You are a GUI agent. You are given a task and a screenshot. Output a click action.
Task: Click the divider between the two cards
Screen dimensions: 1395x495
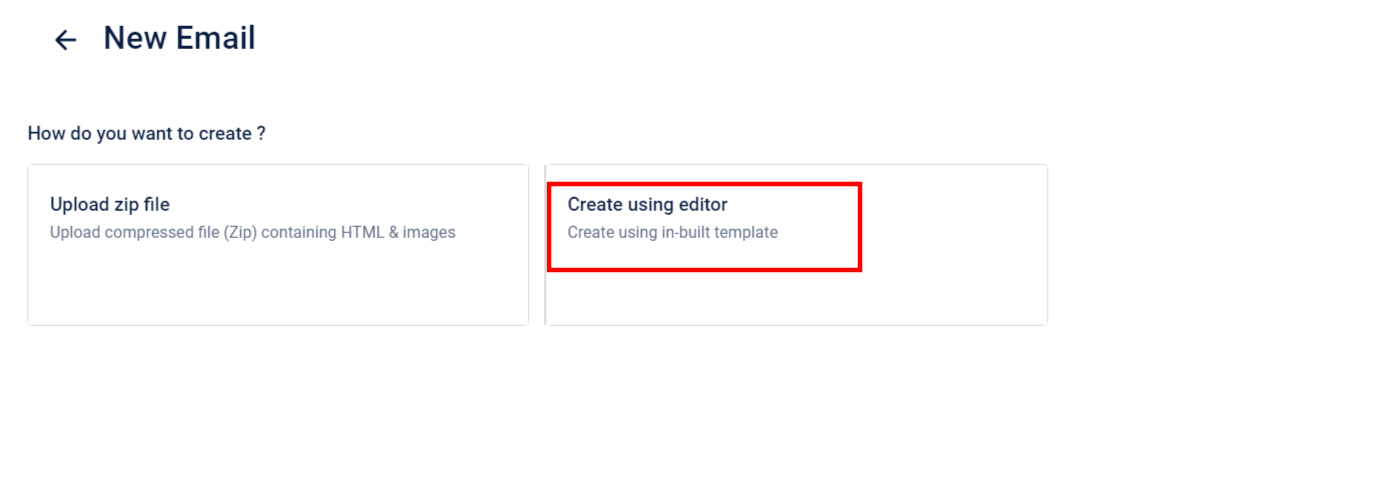[545, 245]
